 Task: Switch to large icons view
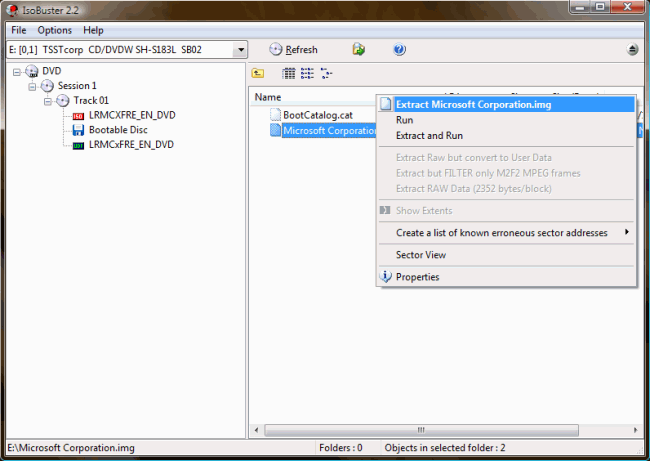click(x=289, y=73)
